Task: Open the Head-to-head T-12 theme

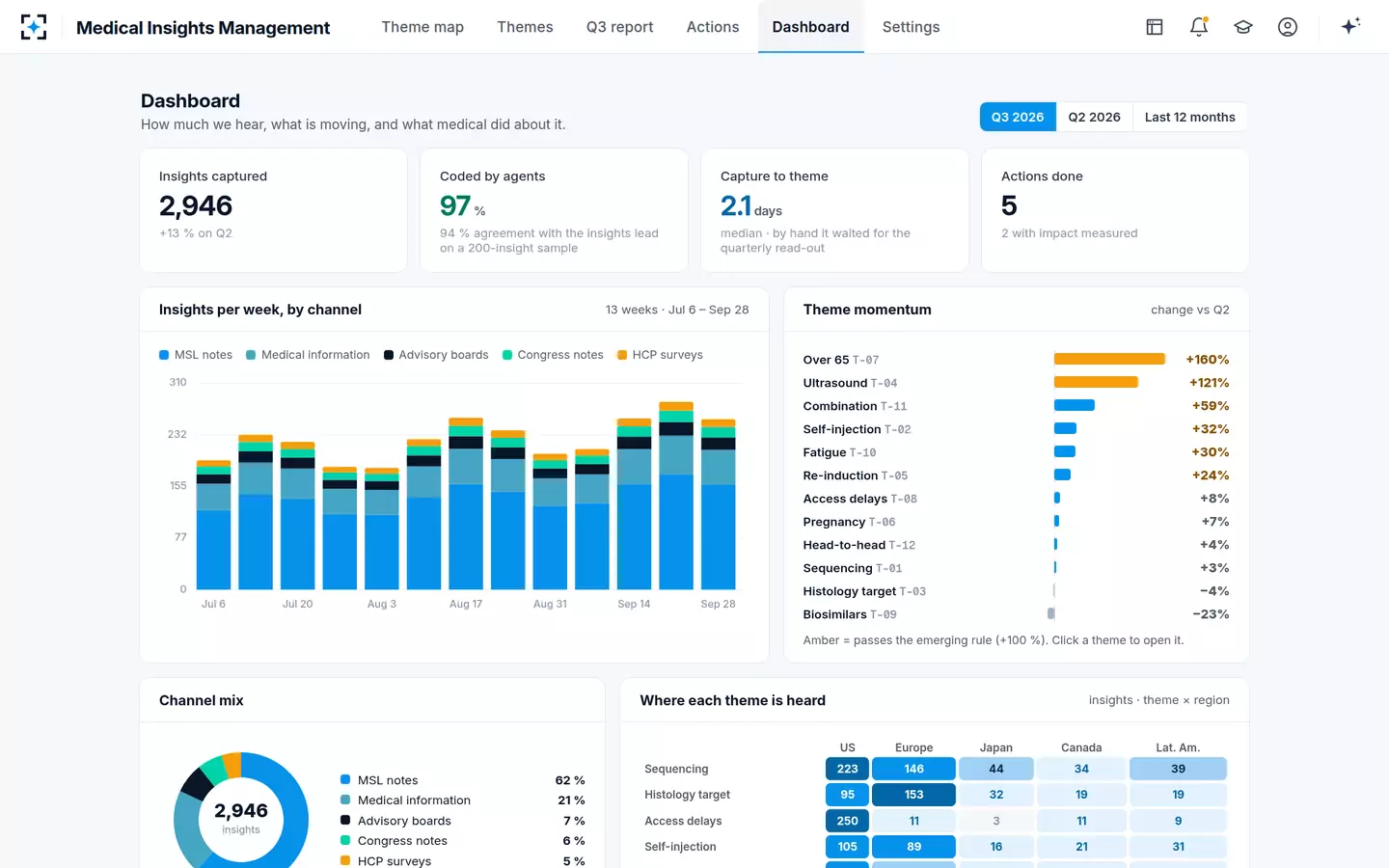Action: 1016,545
